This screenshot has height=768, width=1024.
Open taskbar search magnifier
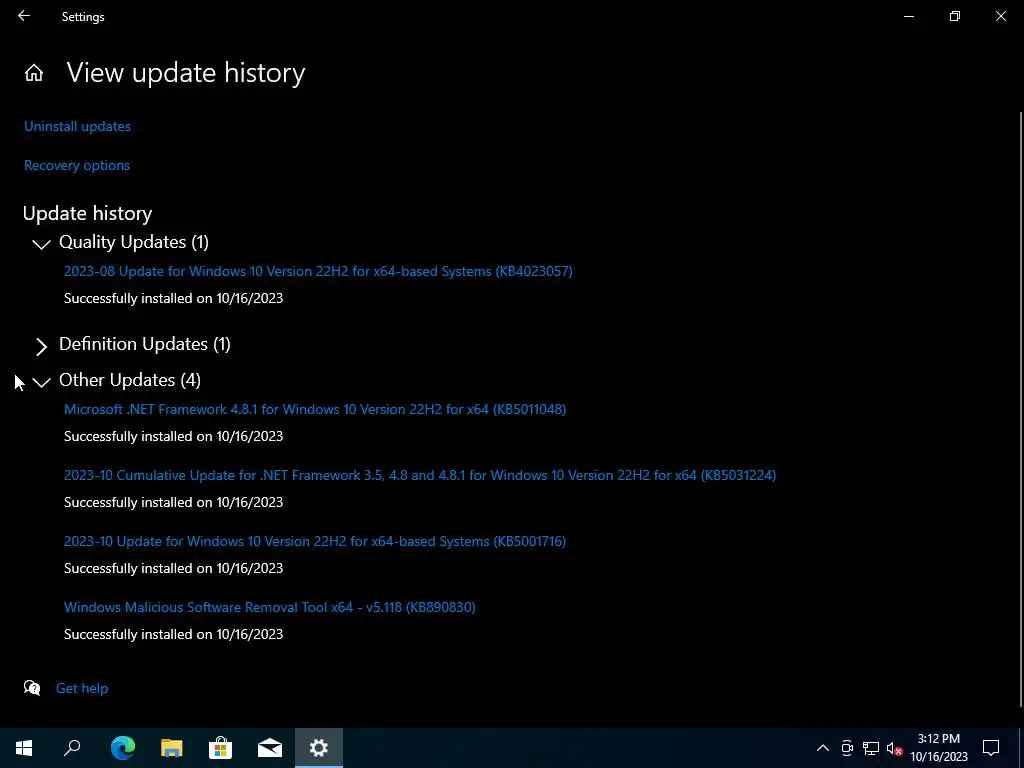(x=72, y=748)
